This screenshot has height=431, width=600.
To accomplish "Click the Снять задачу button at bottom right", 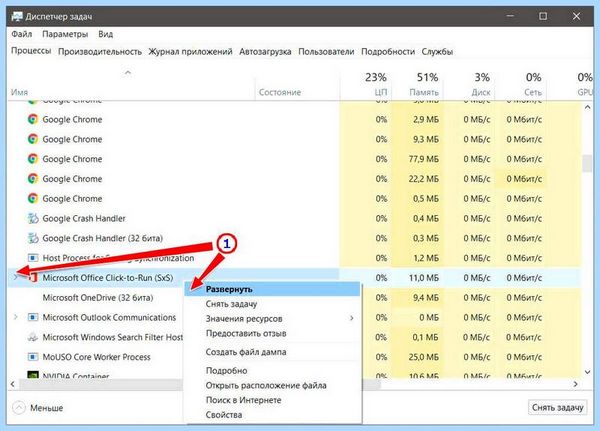I will point(557,408).
